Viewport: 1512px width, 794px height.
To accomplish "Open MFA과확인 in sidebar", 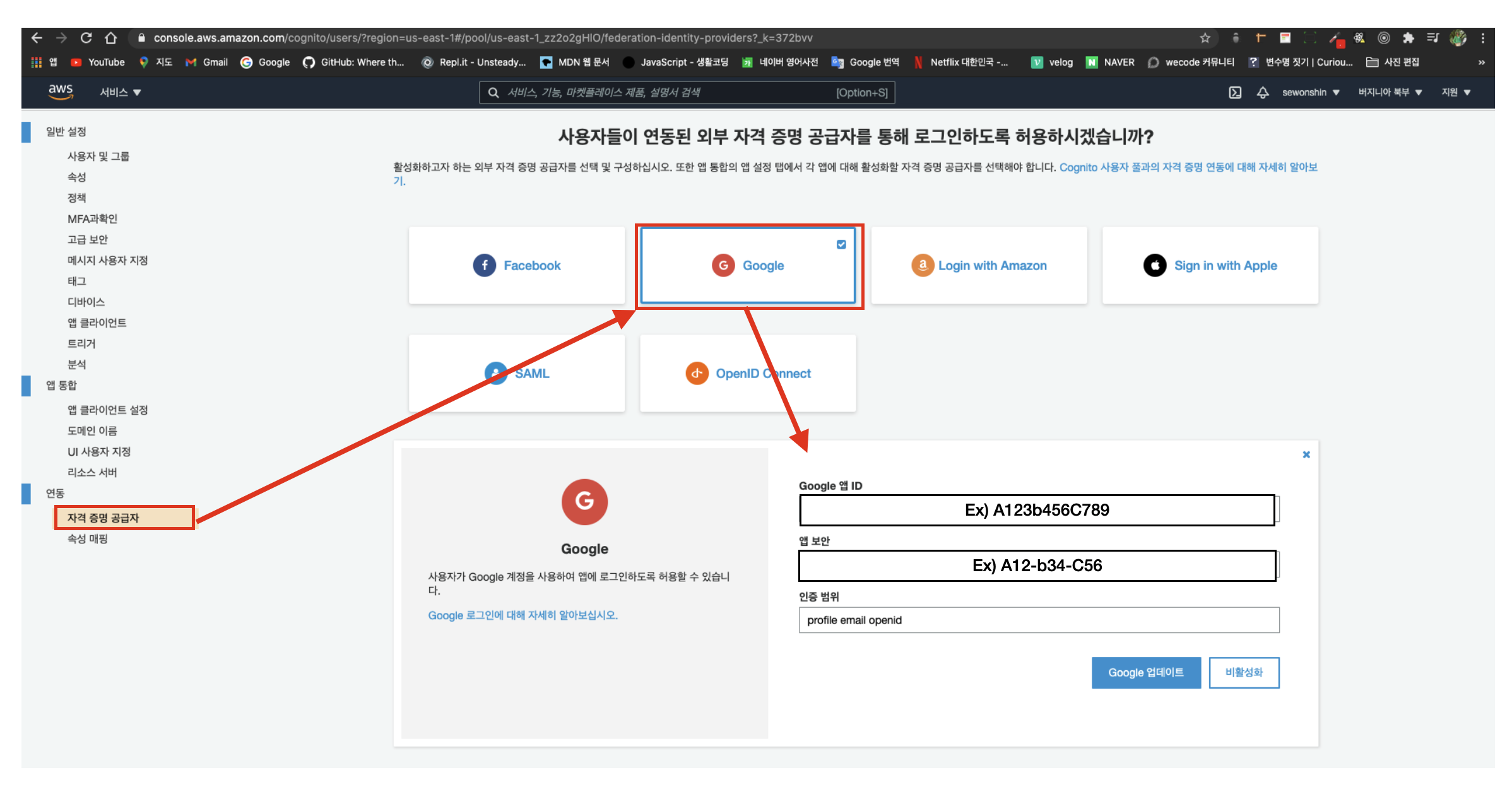I will coord(93,218).
